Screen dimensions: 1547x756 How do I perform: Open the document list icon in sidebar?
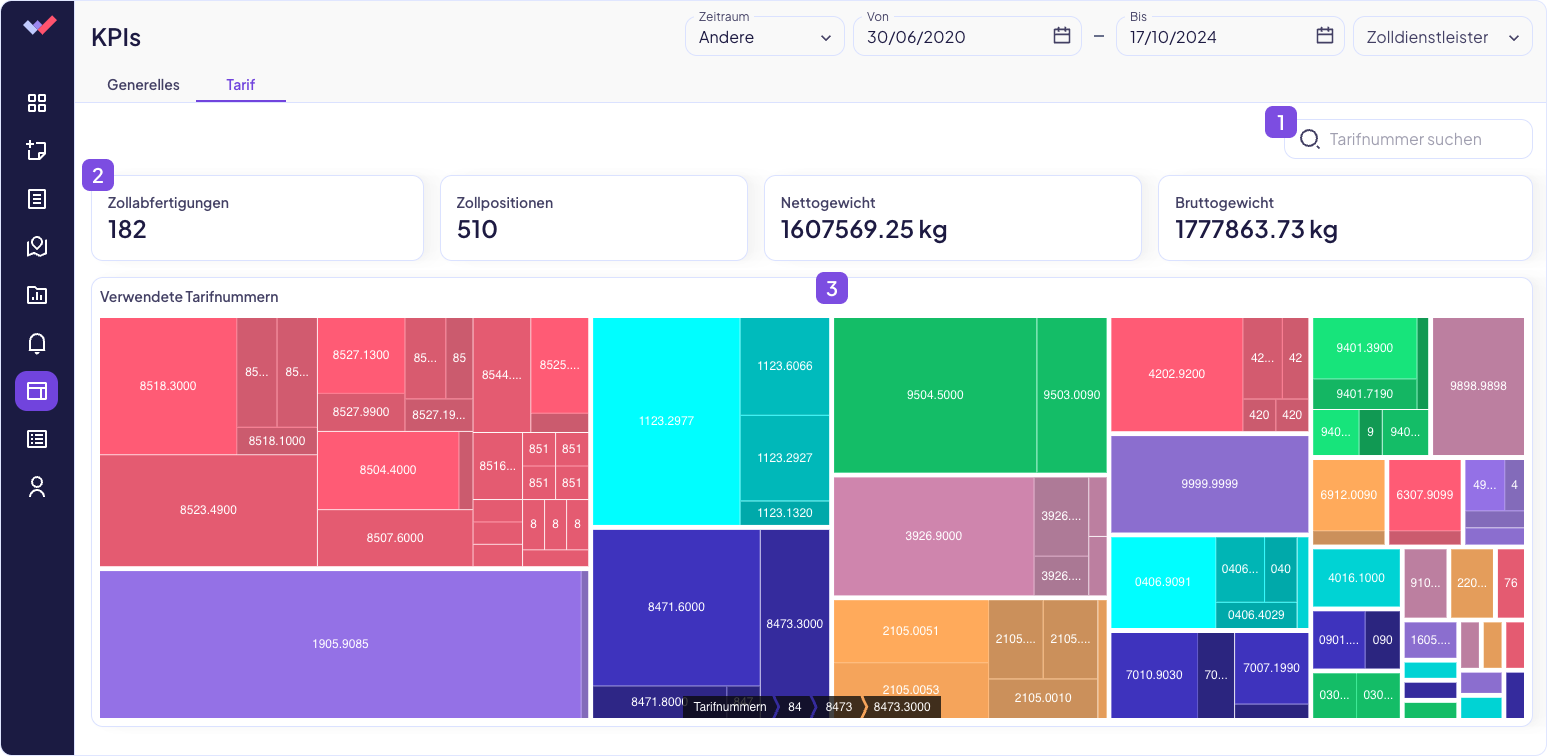tap(37, 199)
